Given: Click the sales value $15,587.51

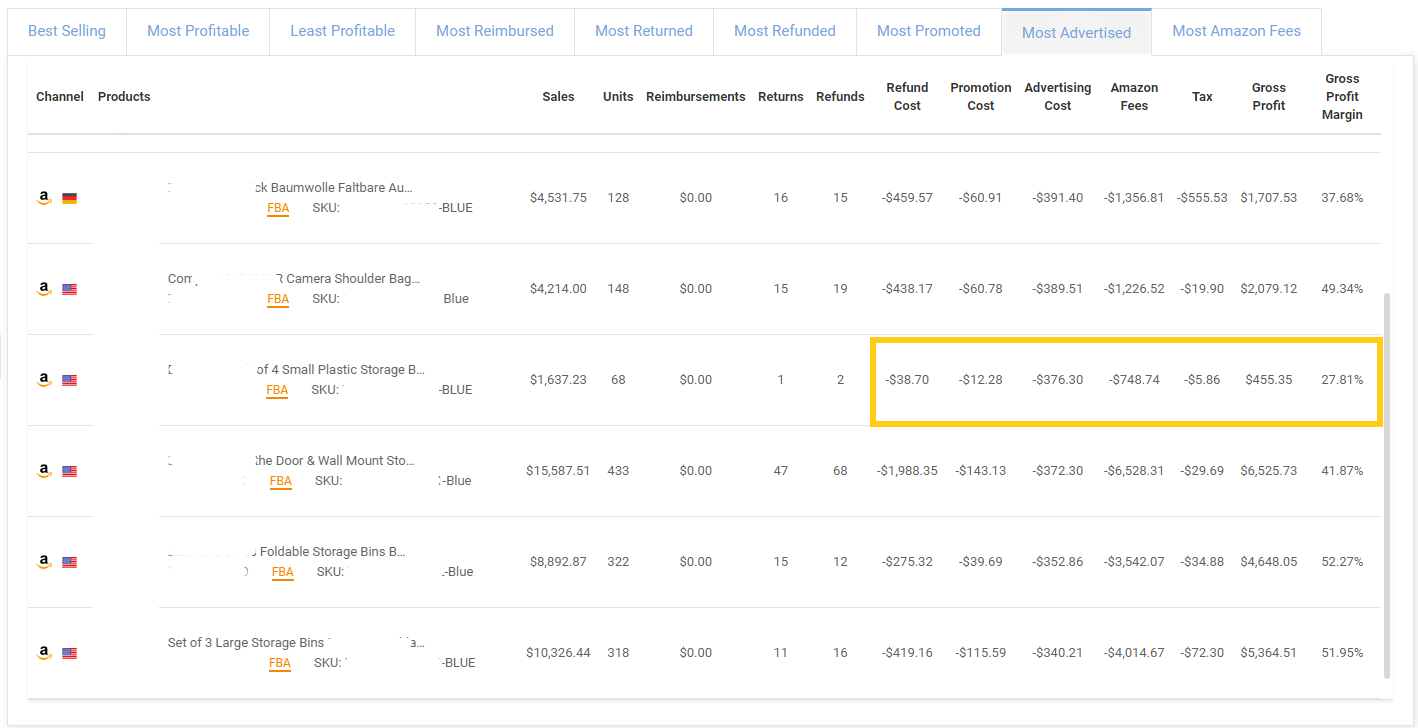Looking at the screenshot, I should point(558,471).
